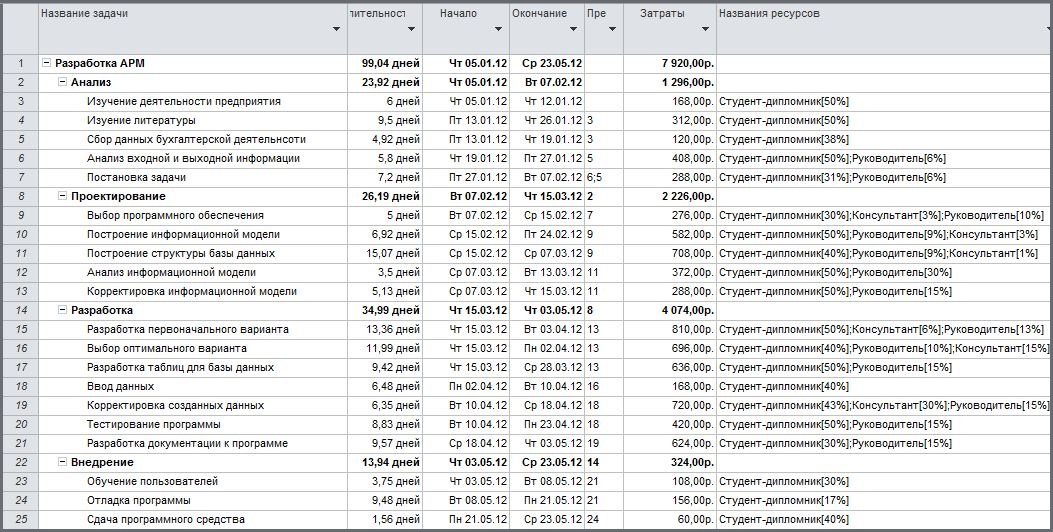The width and height of the screenshot is (1053, 532).
Task: Collapse the Проектирование task group
Action: (x=63, y=196)
